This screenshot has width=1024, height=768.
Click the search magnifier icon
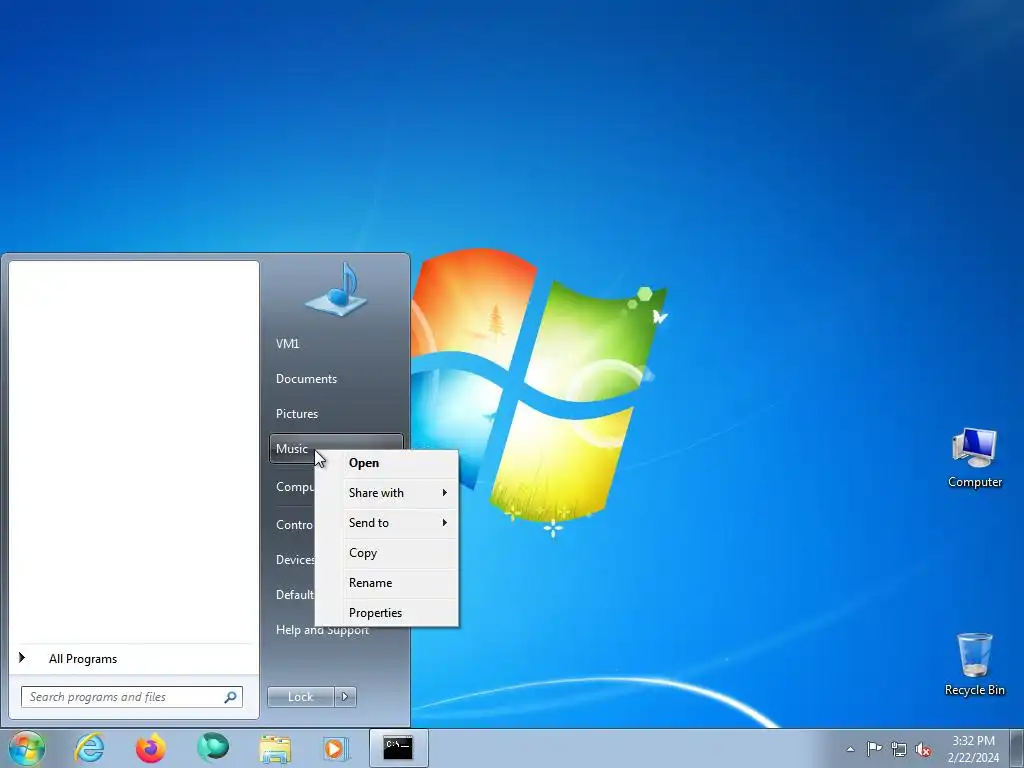(x=230, y=697)
